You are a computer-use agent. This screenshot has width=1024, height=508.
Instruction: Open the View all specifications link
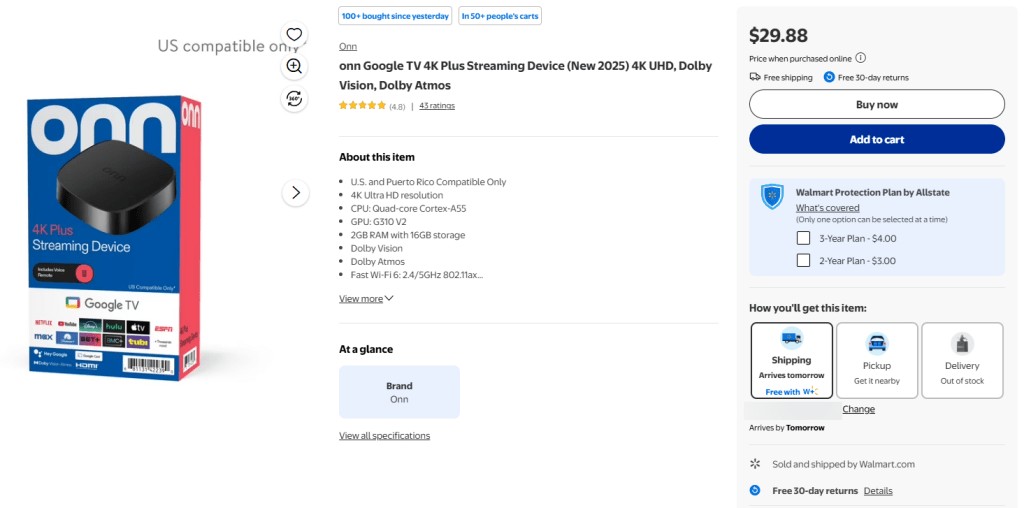click(x=384, y=436)
